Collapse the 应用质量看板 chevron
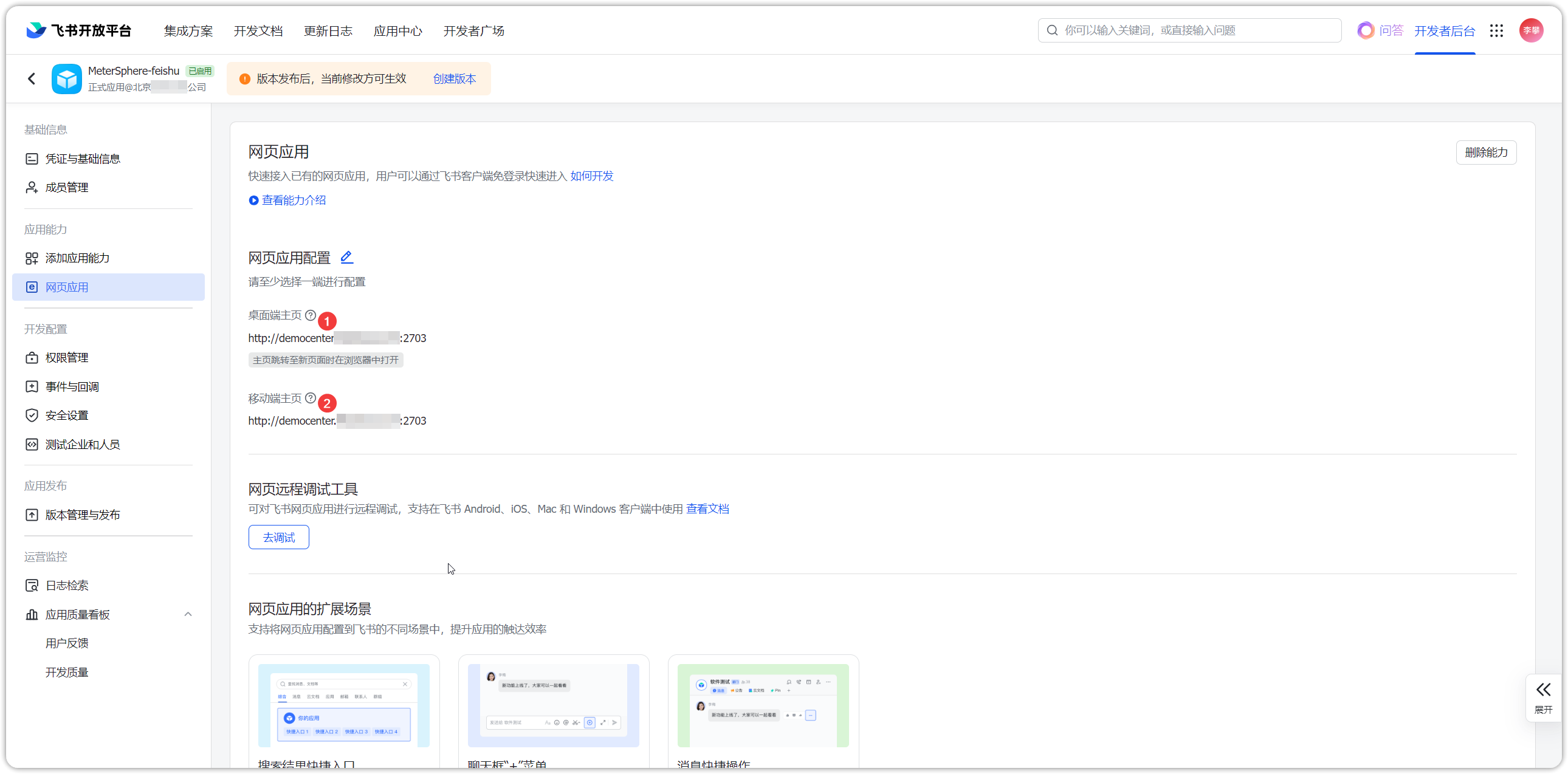The width and height of the screenshot is (1568, 774). pos(188,614)
